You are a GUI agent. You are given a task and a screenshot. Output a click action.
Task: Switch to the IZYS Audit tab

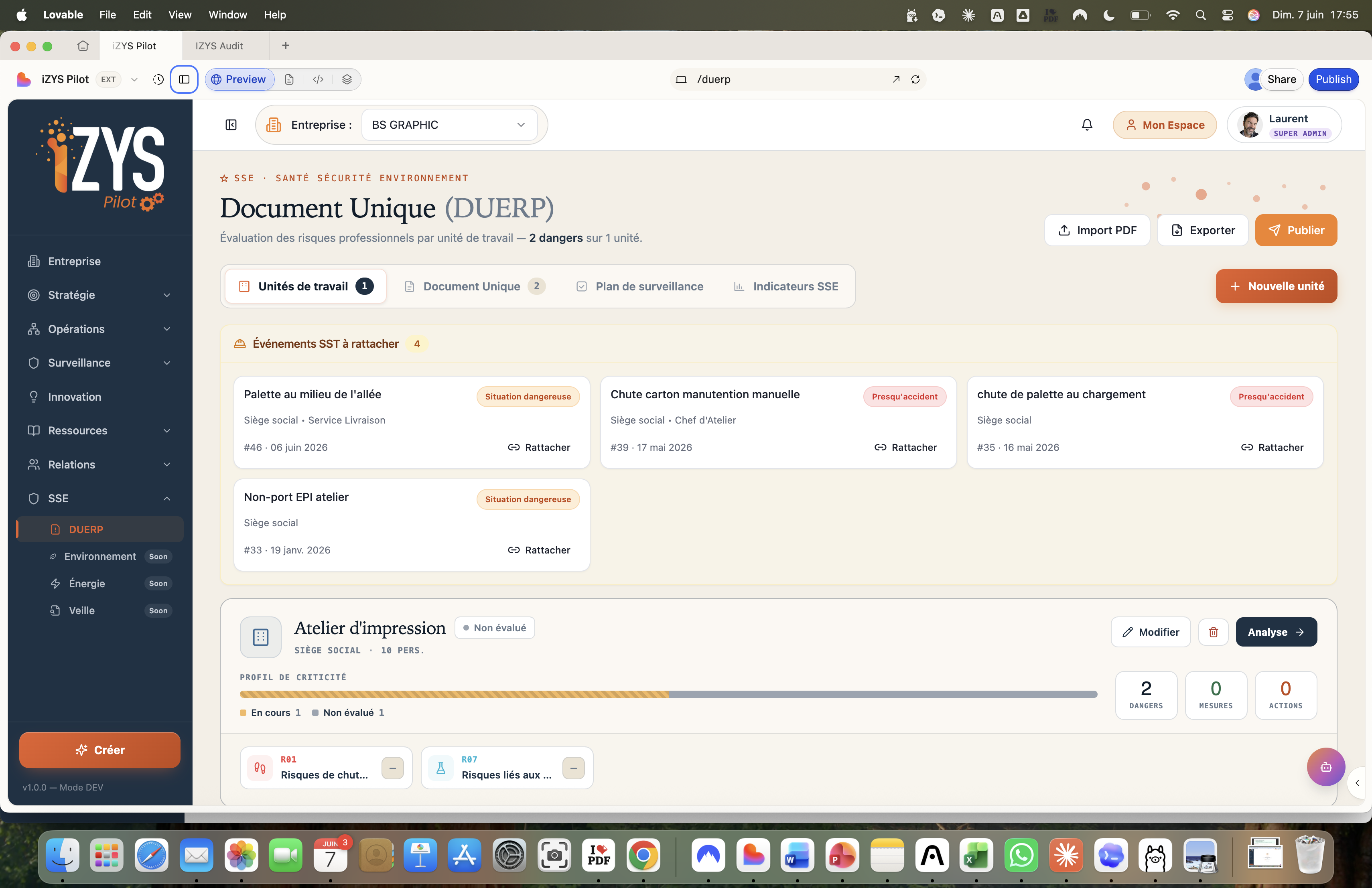pyautogui.click(x=219, y=46)
